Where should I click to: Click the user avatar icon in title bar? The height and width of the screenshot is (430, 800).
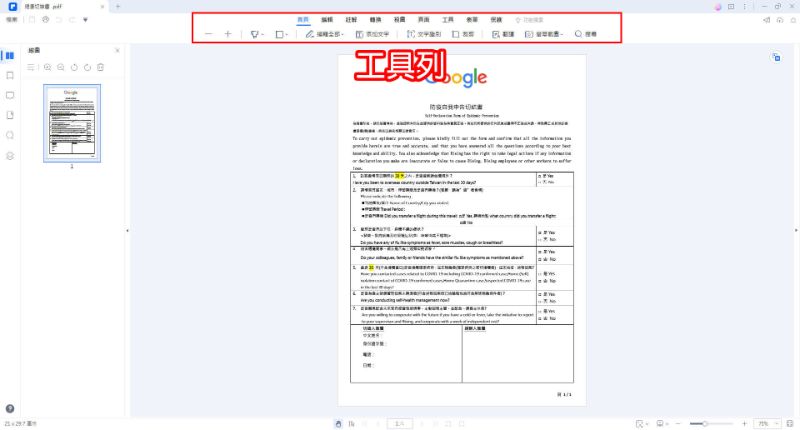[x=717, y=7]
